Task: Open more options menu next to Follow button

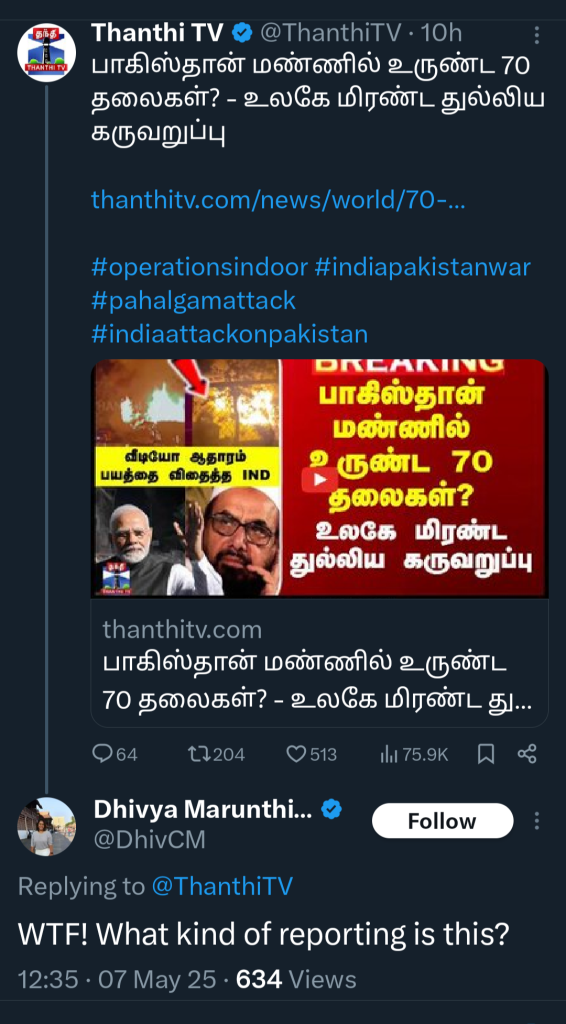Action: click(x=537, y=821)
